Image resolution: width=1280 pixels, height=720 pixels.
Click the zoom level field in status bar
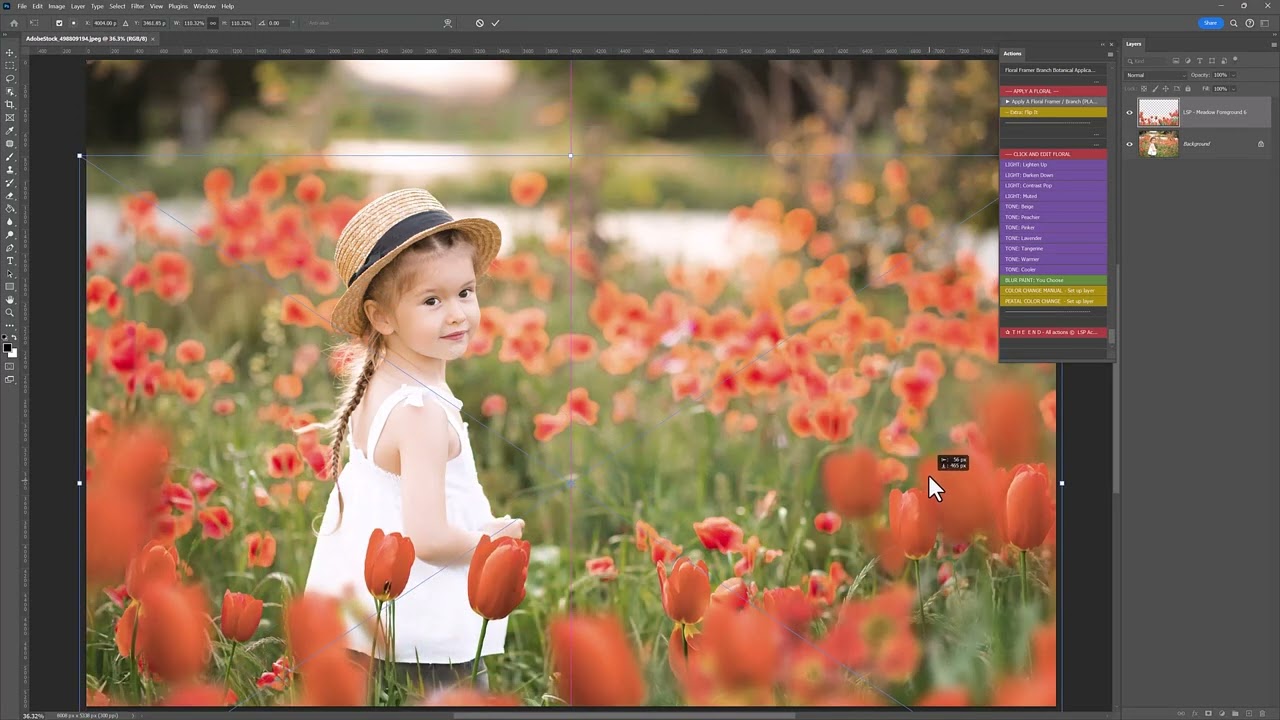[x=33, y=716]
